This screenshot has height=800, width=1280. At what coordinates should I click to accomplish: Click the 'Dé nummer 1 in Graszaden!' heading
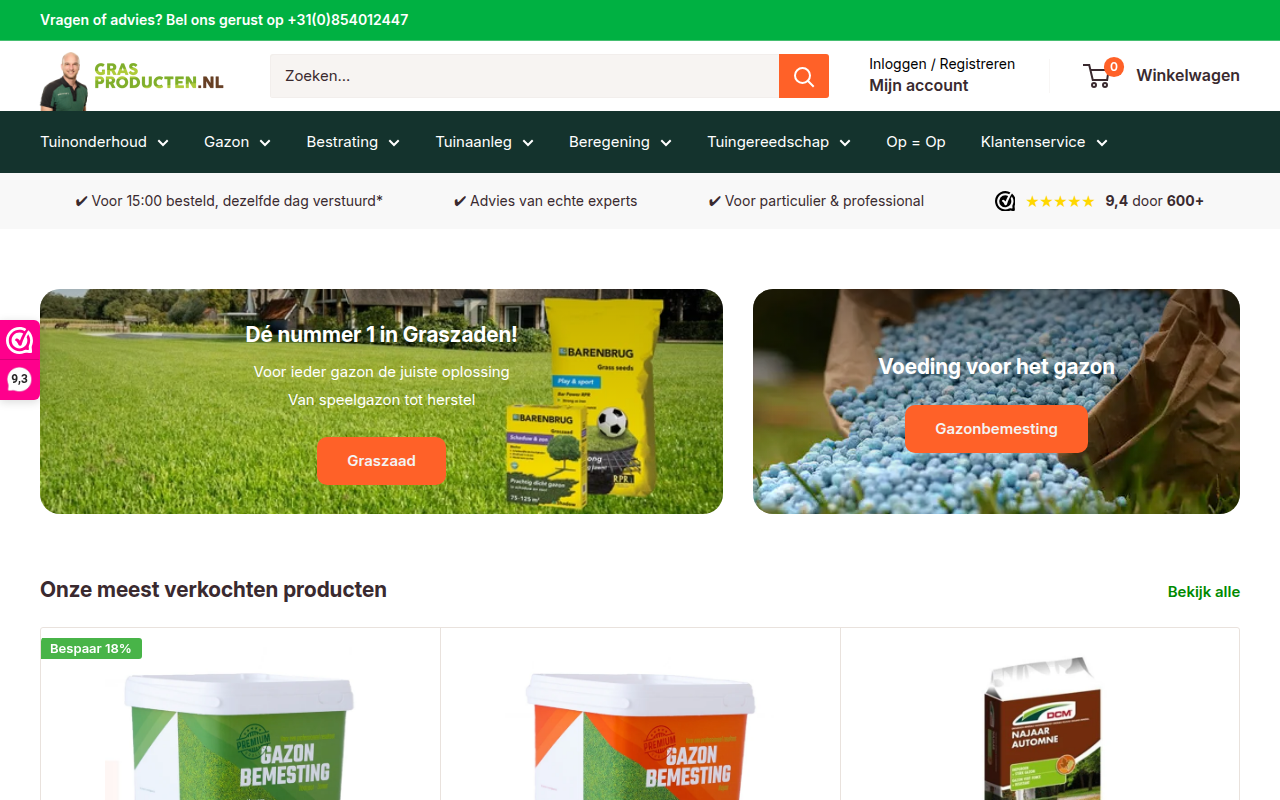coord(381,335)
